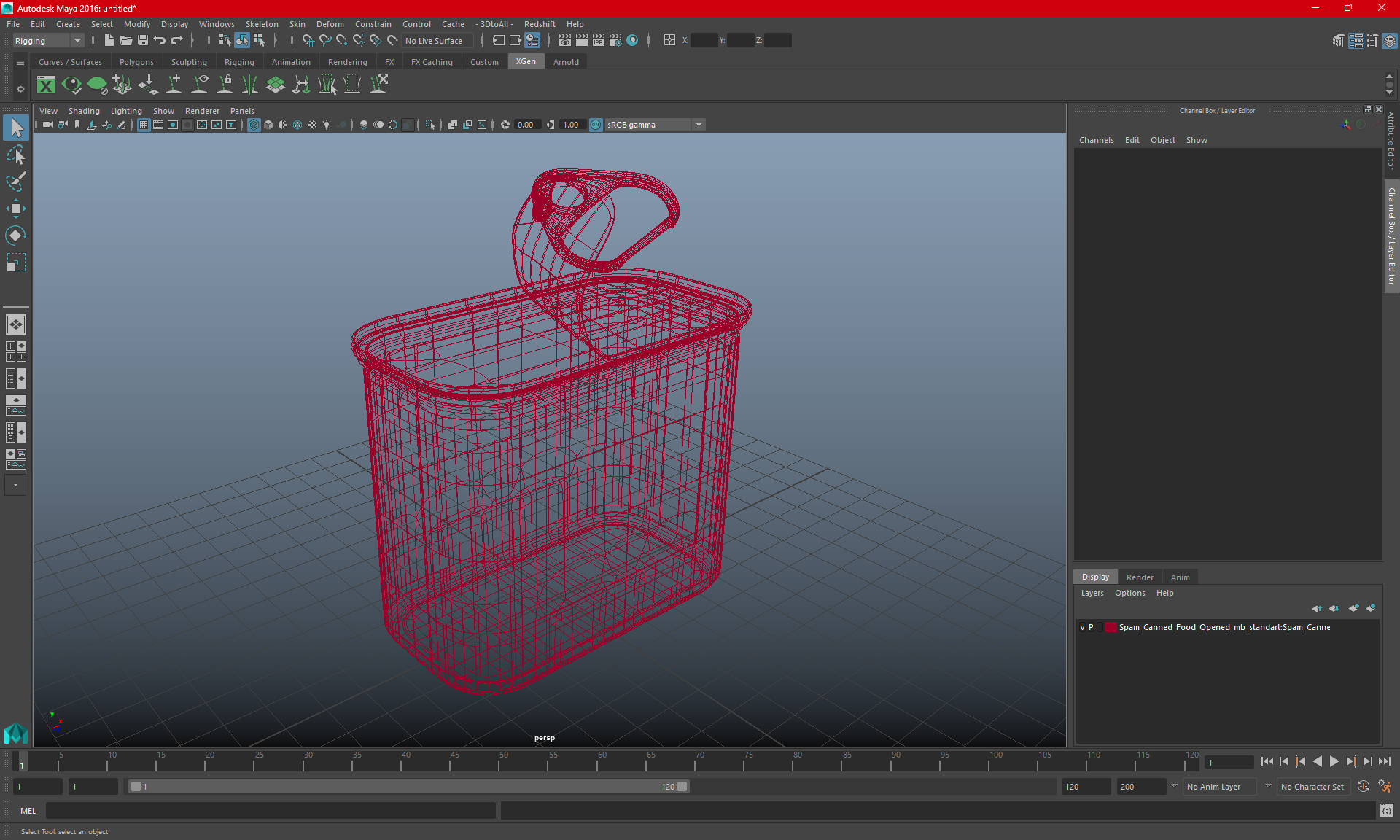
Task: Open Channels menu in Channel Box
Action: [1096, 140]
